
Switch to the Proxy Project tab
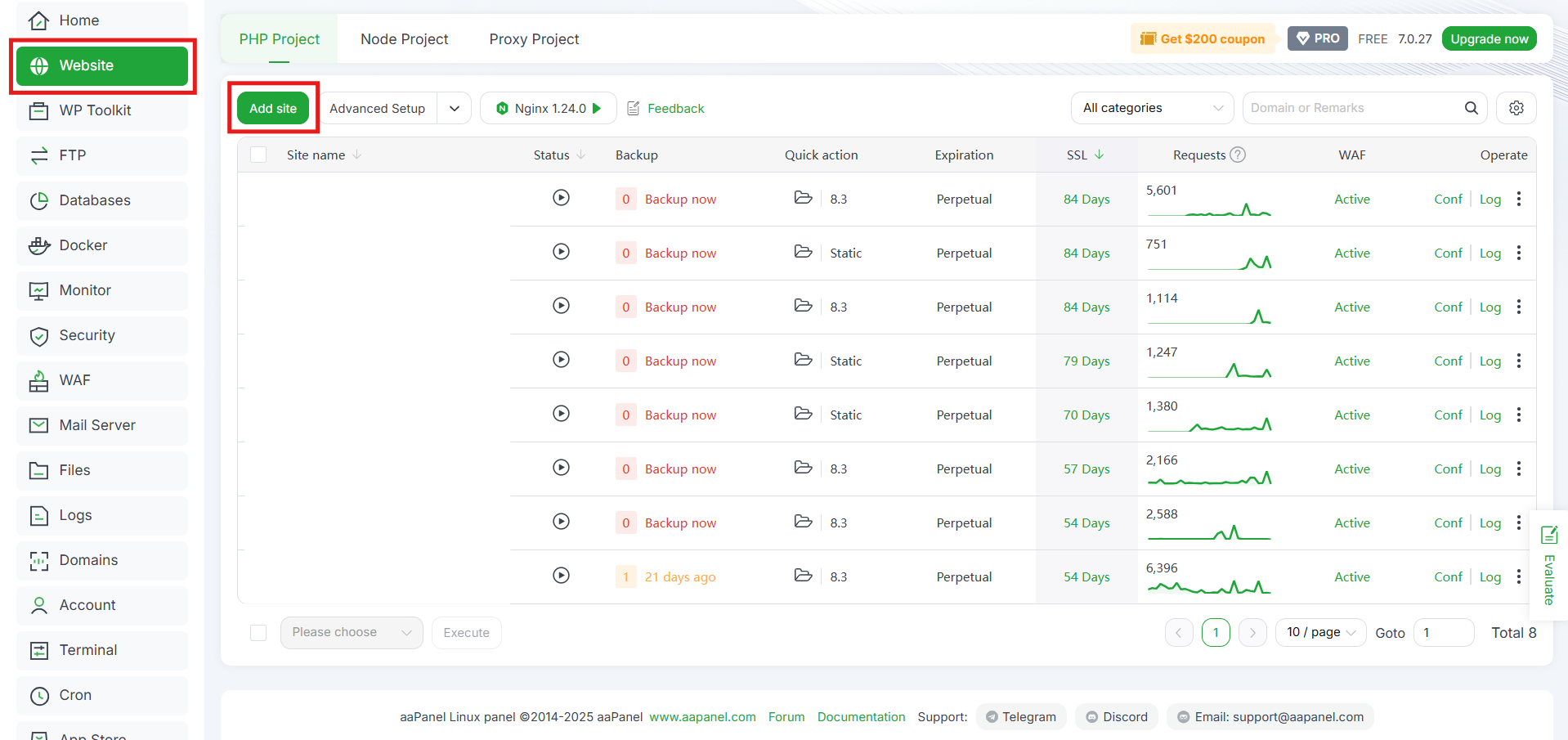534,39
